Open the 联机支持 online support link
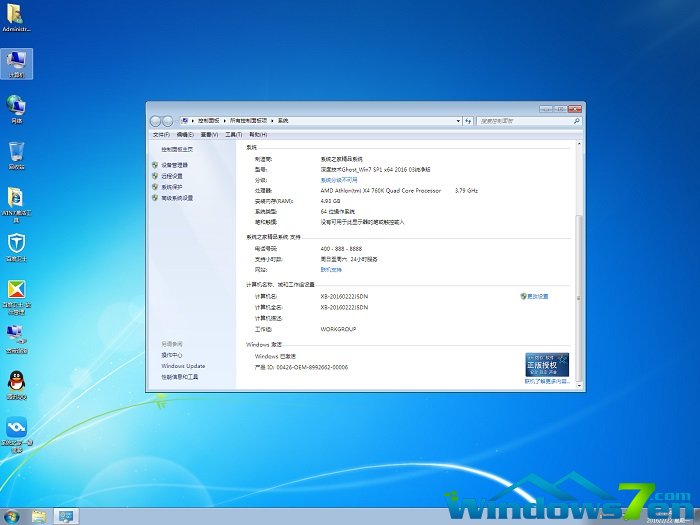This screenshot has height=525, width=700. pyautogui.click(x=331, y=270)
